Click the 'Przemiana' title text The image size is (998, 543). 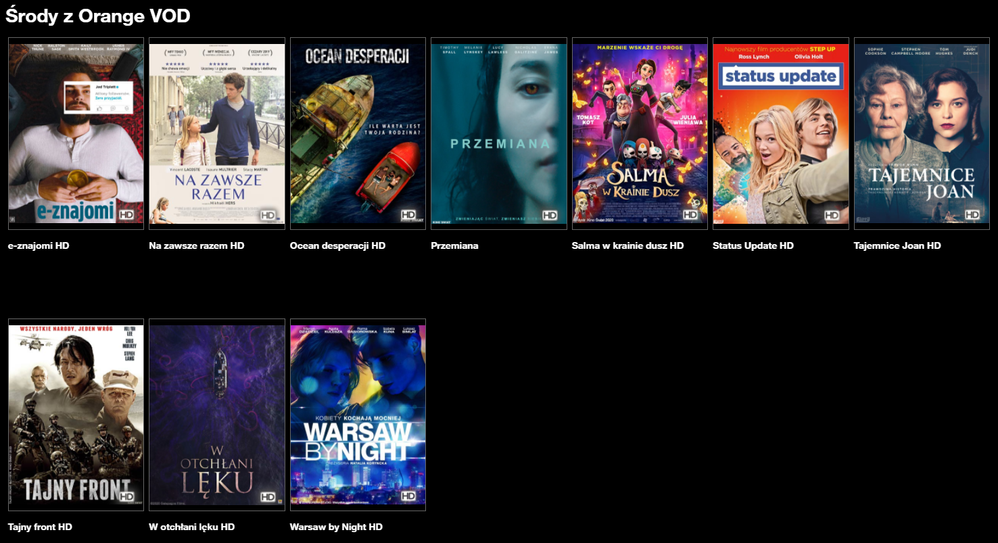(454, 246)
